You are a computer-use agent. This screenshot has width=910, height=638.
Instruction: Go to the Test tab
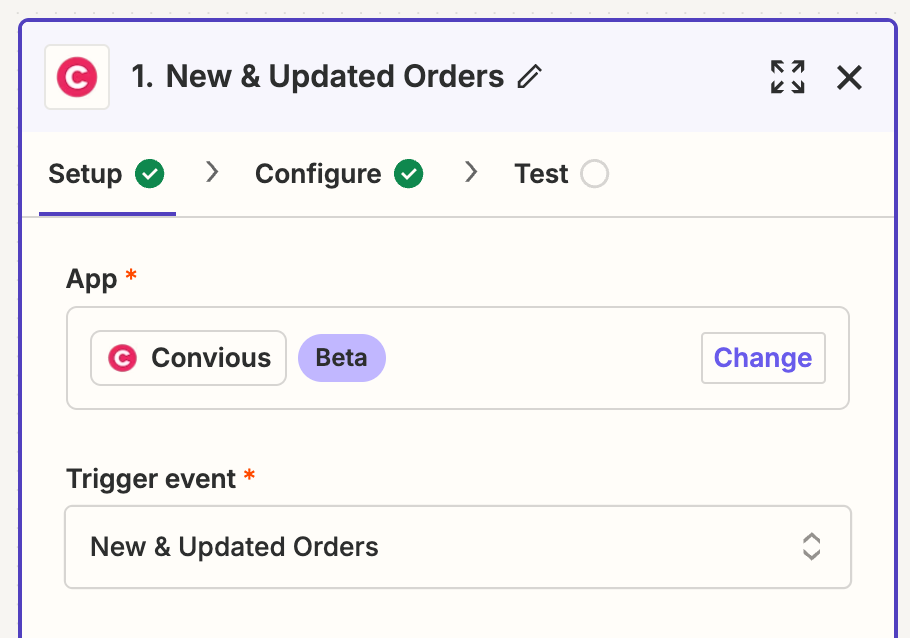541,174
